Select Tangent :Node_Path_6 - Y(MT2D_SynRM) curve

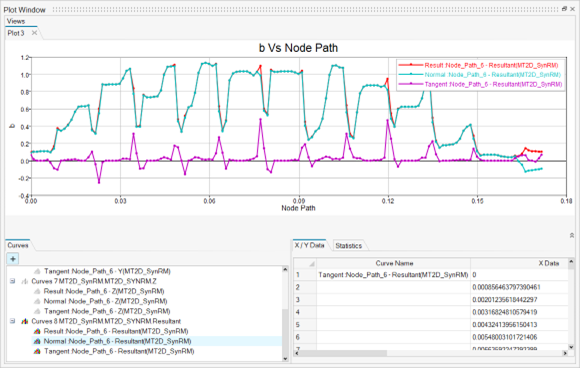tap(107, 271)
